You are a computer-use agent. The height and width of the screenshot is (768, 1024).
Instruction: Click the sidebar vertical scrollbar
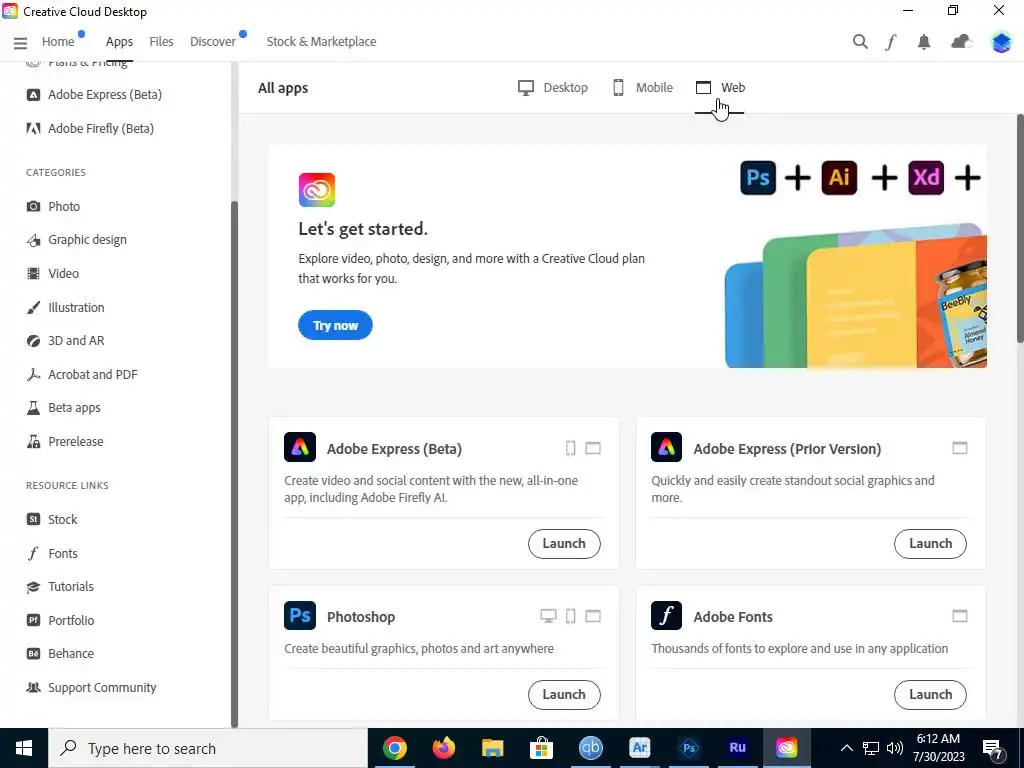pyautogui.click(x=234, y=464)
